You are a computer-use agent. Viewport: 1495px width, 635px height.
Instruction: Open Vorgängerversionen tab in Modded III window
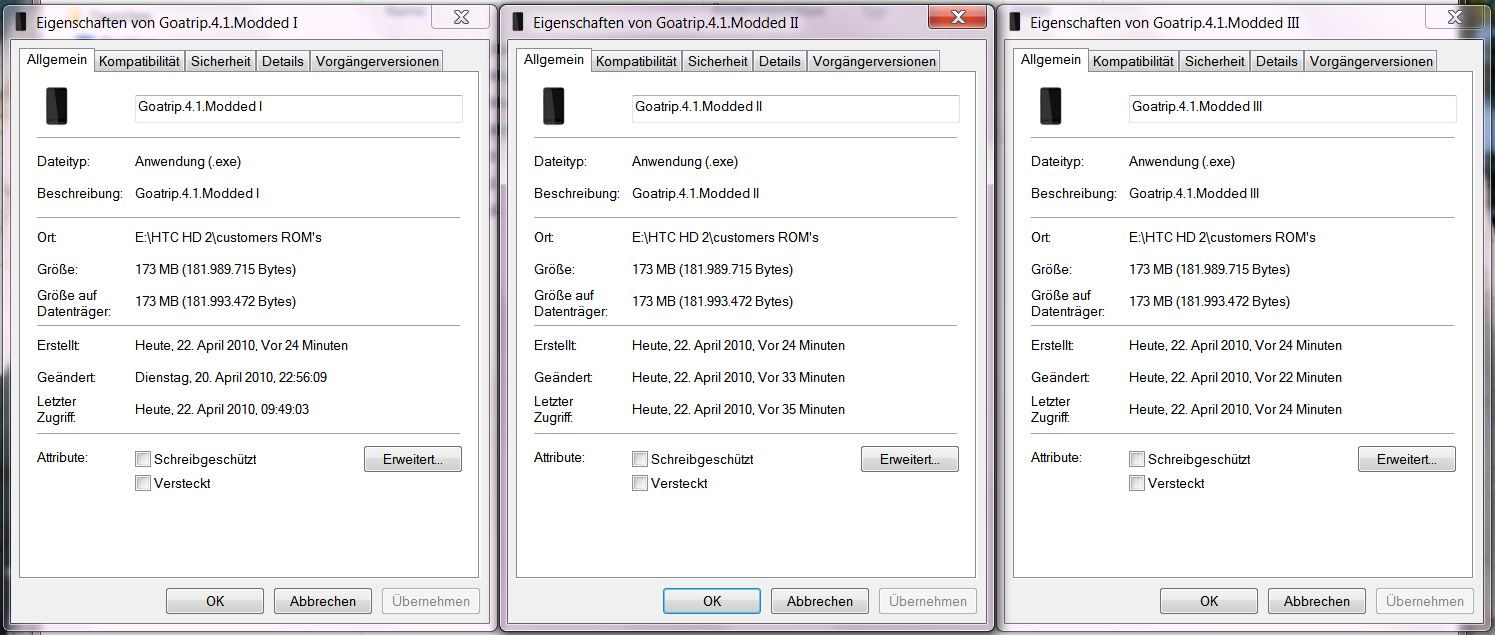tap(1371, 61)
